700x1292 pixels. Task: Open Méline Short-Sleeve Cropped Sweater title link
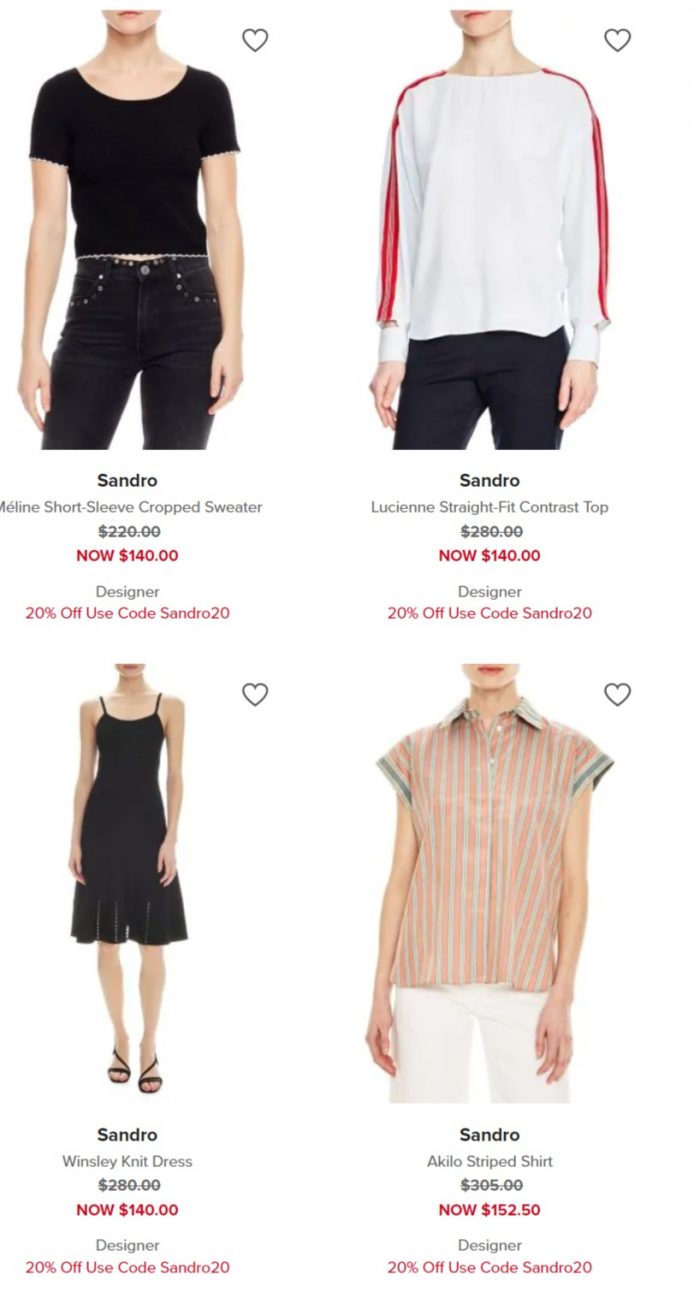tap(130, 507)
